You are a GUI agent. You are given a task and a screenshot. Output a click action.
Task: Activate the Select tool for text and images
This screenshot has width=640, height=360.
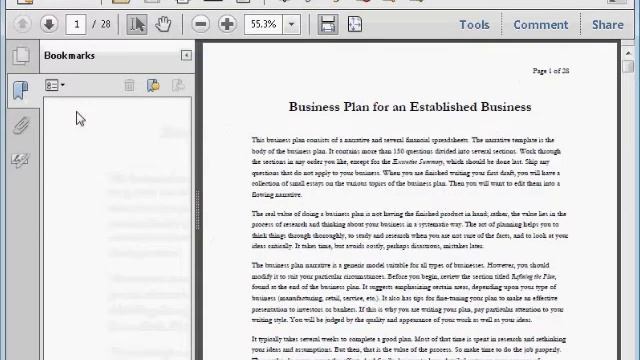[136, 24]
